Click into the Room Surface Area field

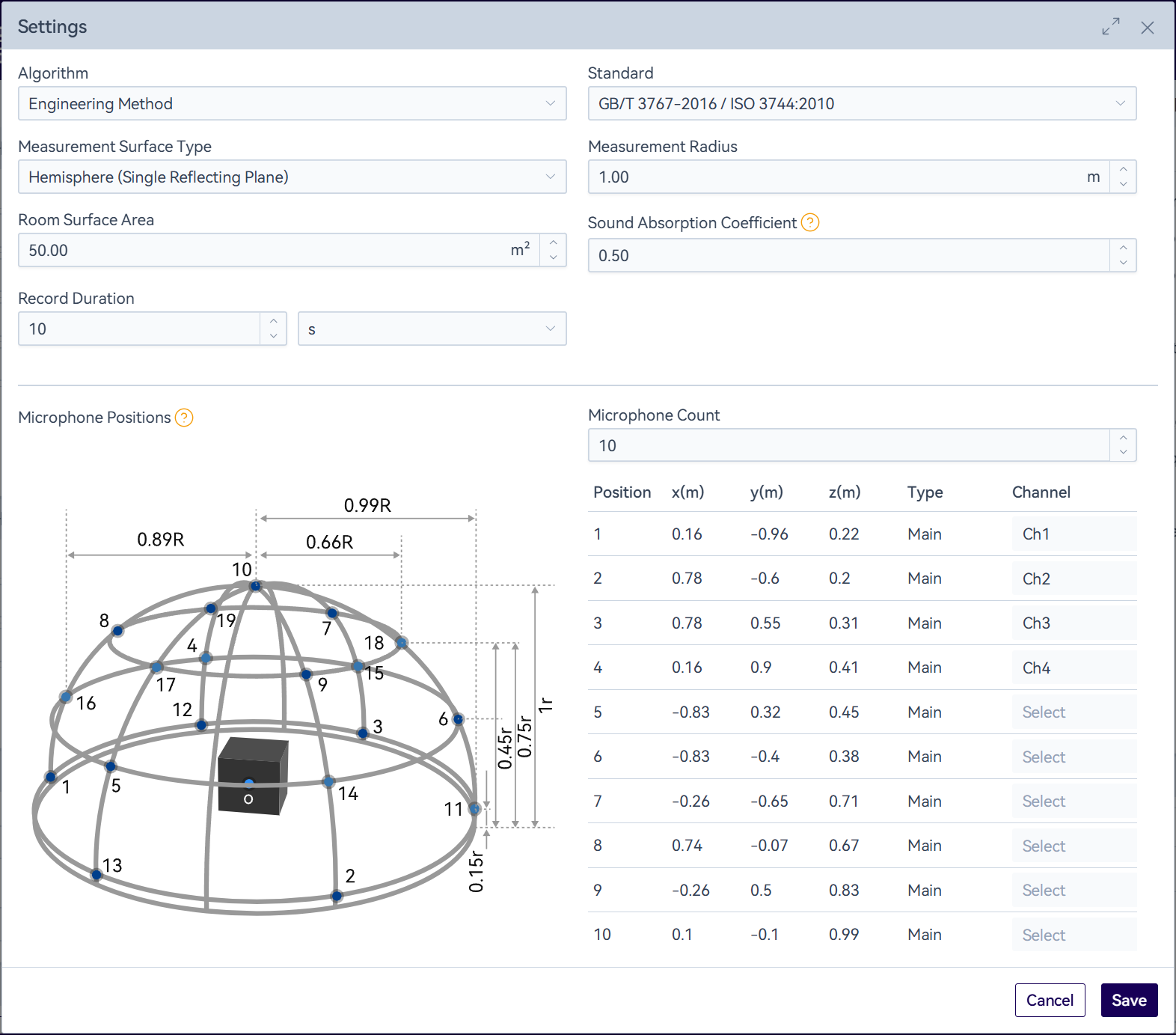(x=262, y=250)
